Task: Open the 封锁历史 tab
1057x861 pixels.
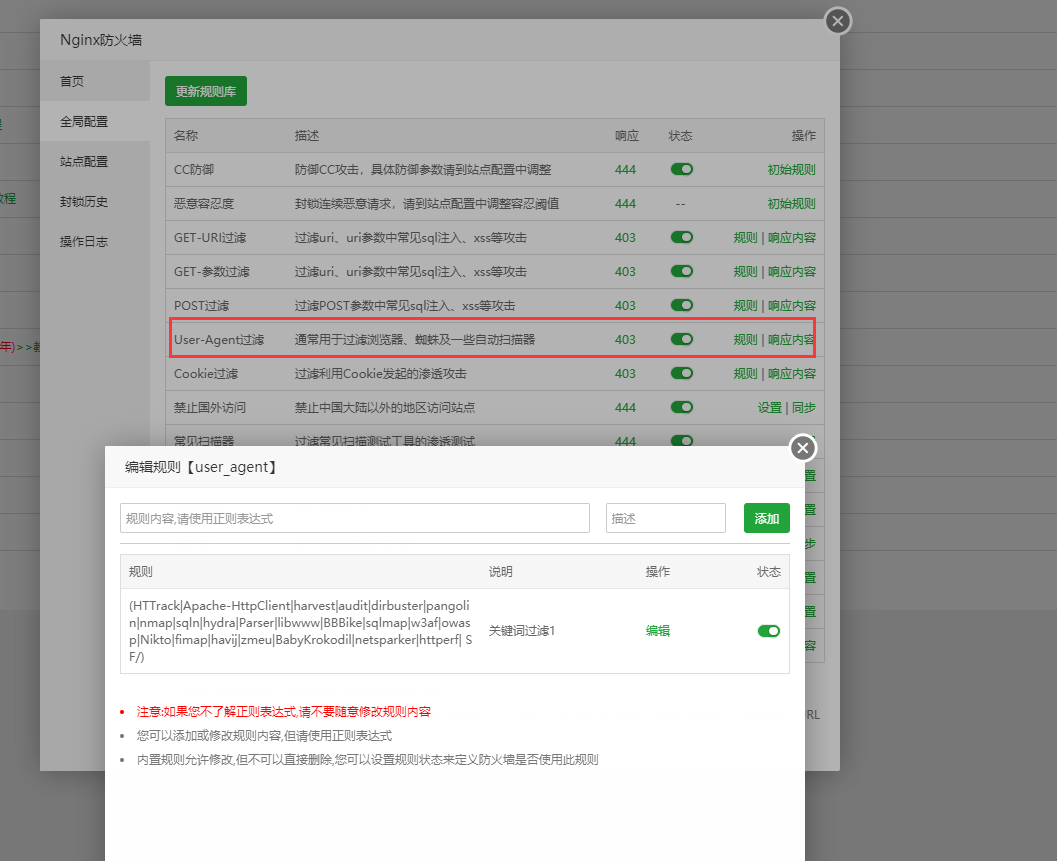Action: click(x=95, y=201)
